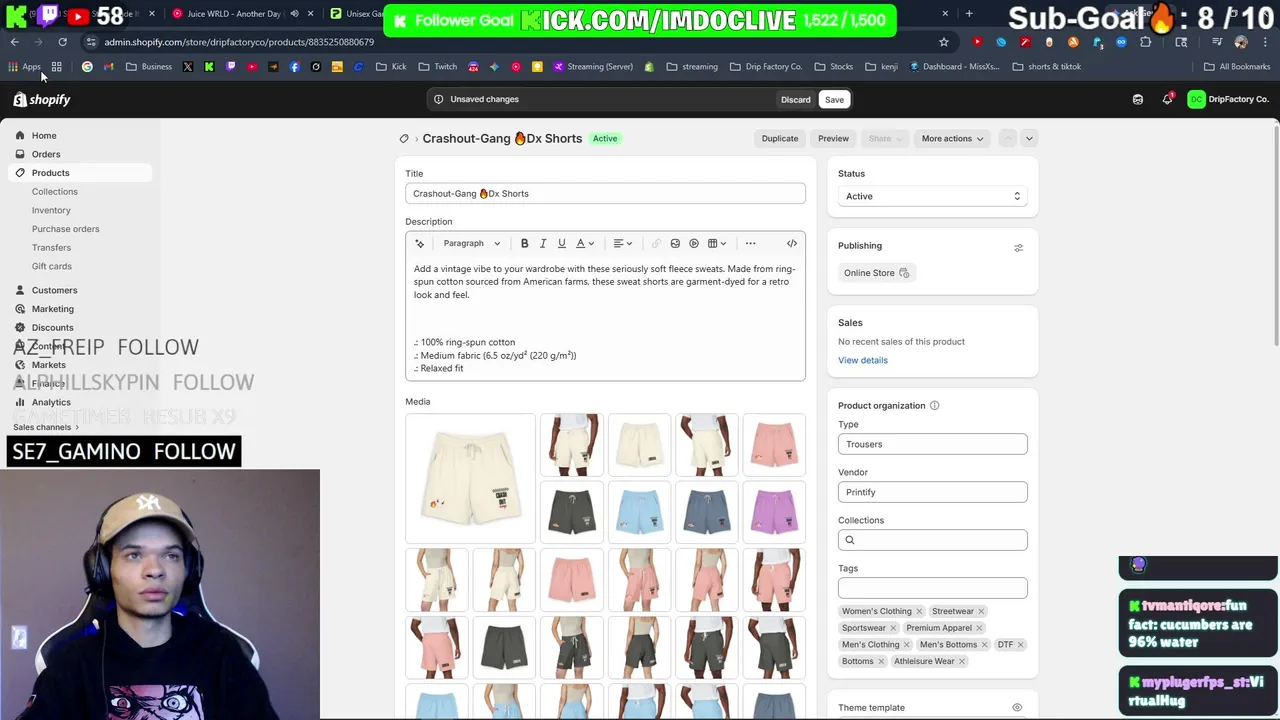Open Customers in the sidebar
This screenshot has height=720, width=1280.
pyautogui.click(x=54, y=290)
